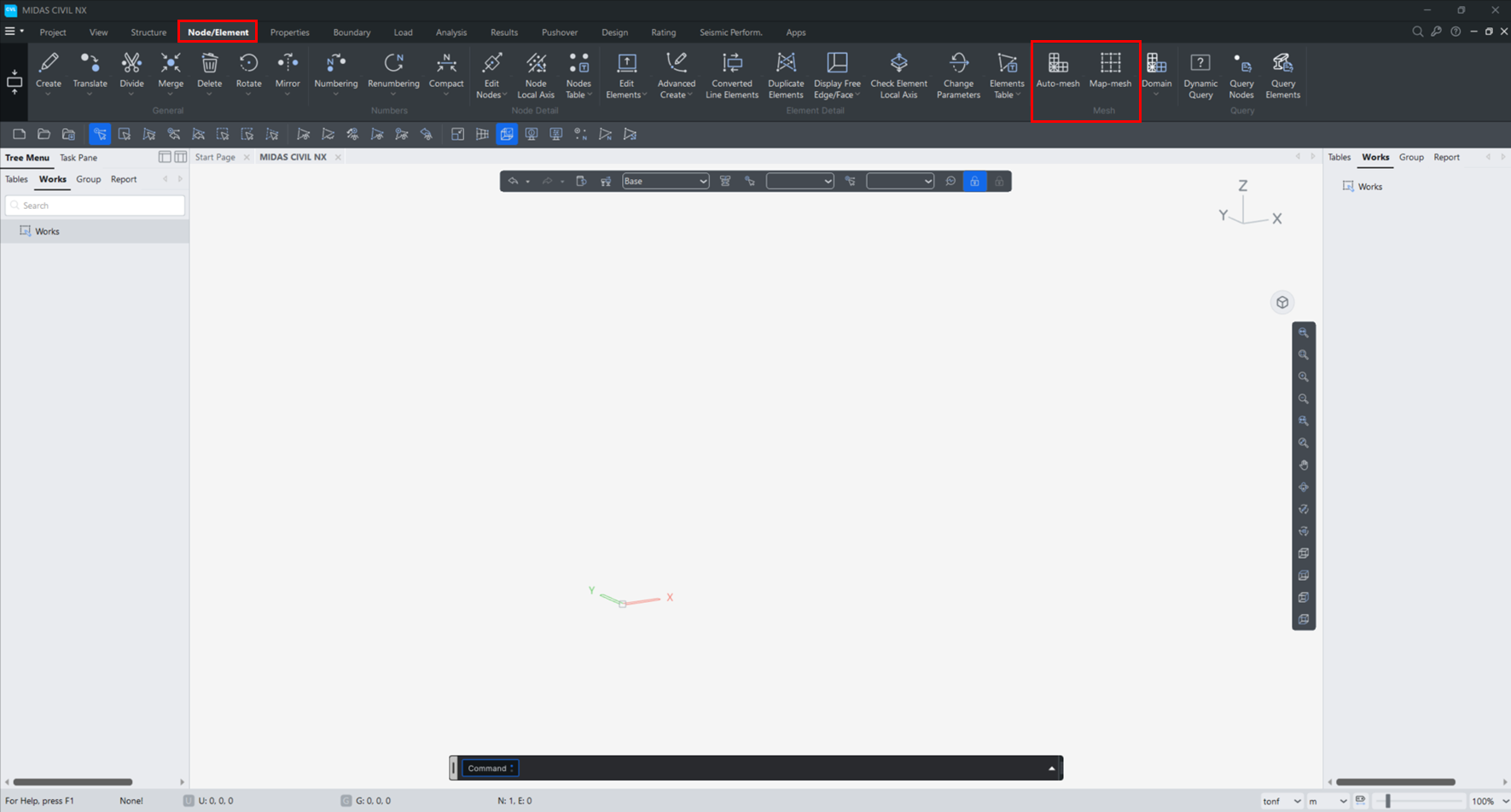The width and height of the screenshot is (1511, 812).
Task: Toggle the blue lock button
Action: coord(974,181)
